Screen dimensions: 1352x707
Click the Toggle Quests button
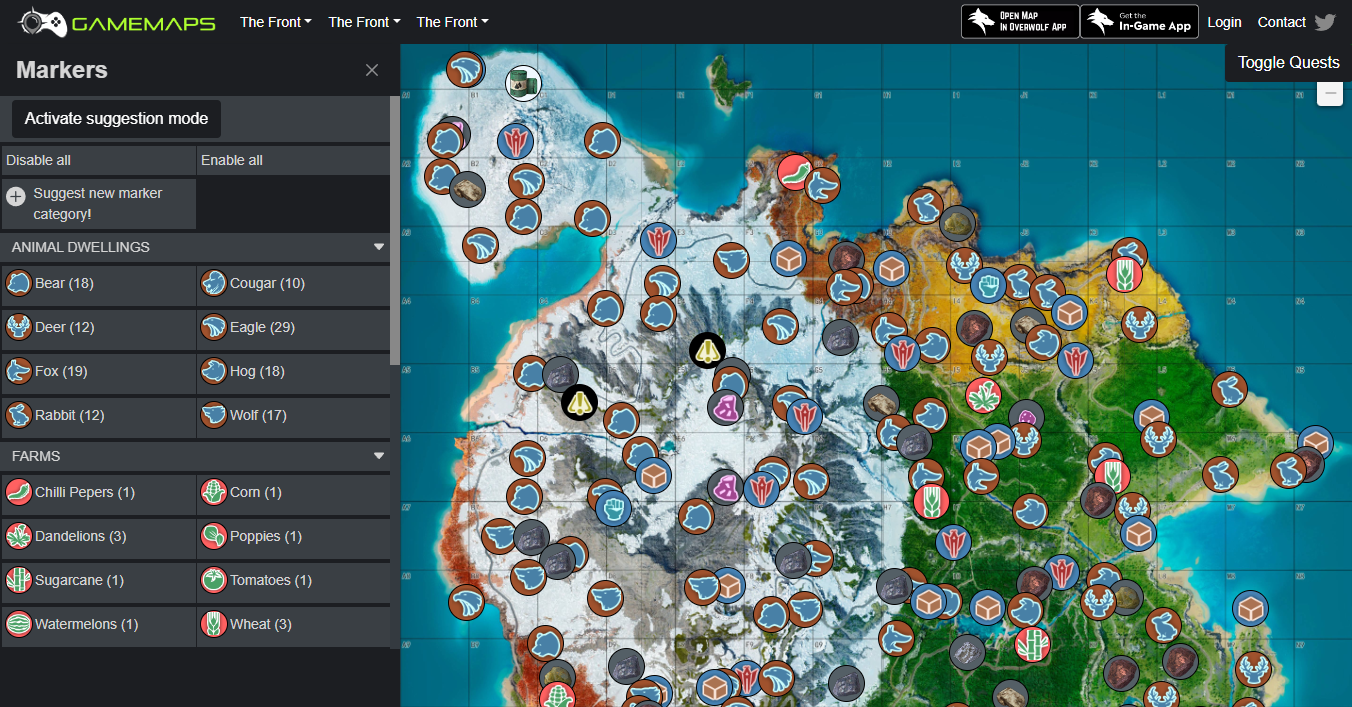pos(1288,62)
